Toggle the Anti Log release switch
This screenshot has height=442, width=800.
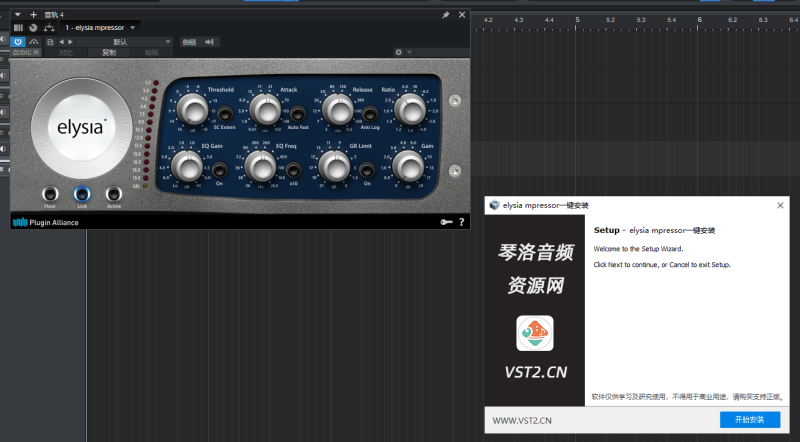click(369, 115)
